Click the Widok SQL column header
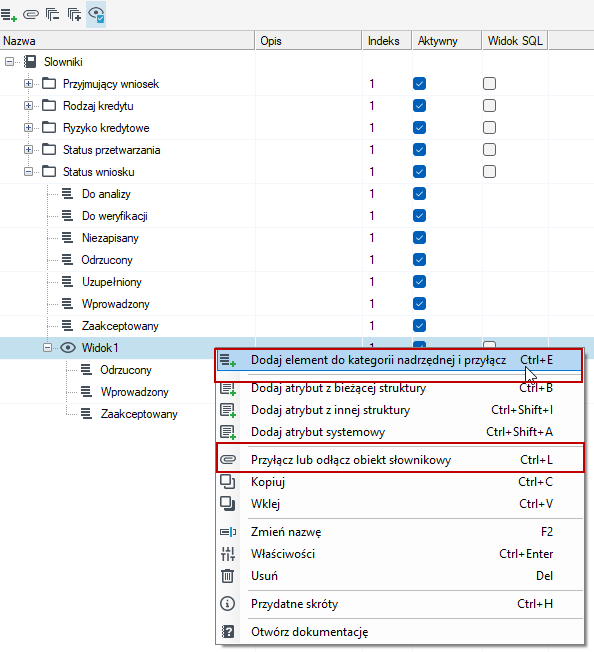Viewport: 594px width, 652px height. [515, 41]
